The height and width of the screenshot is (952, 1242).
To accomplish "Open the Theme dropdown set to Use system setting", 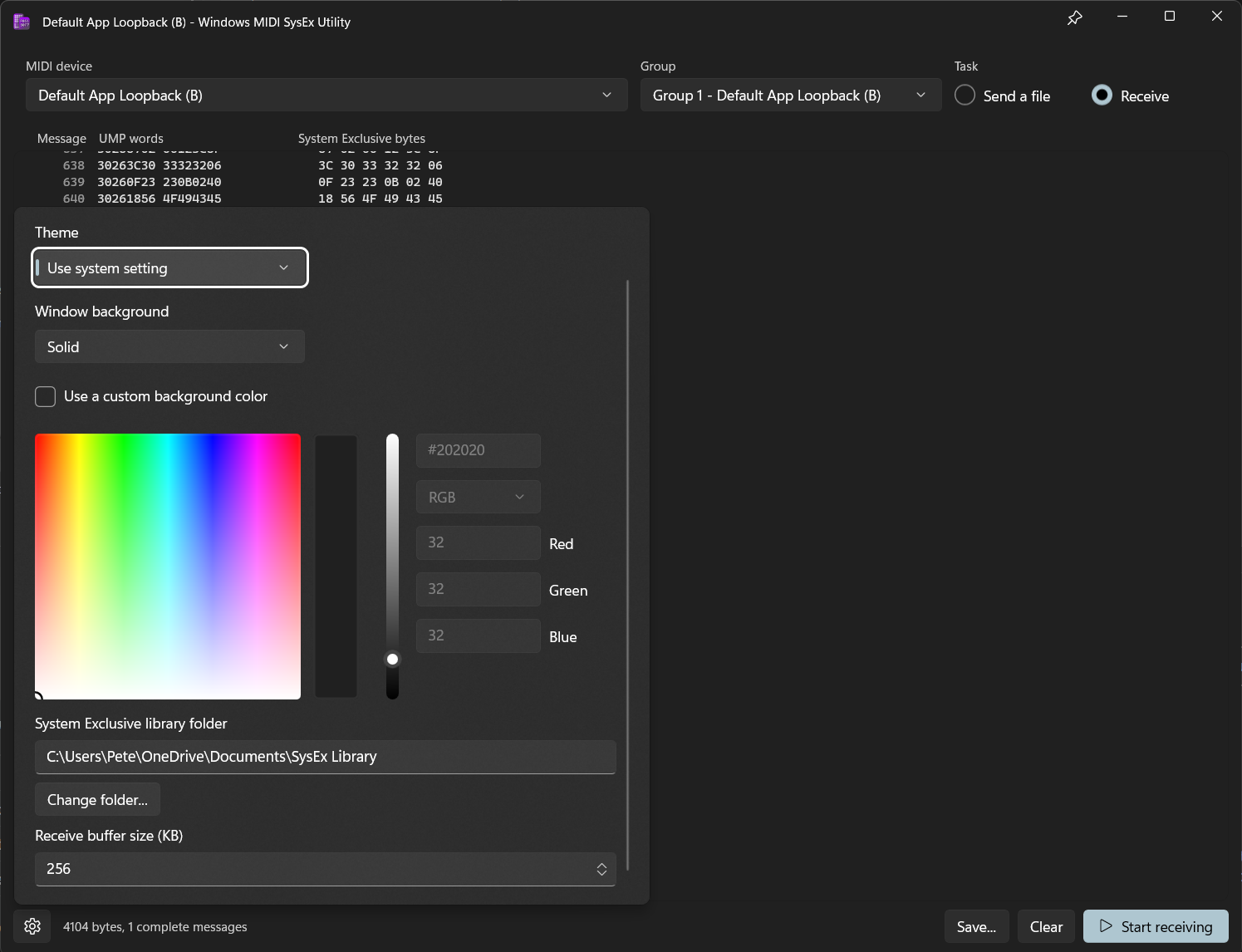I will [169, 267].
